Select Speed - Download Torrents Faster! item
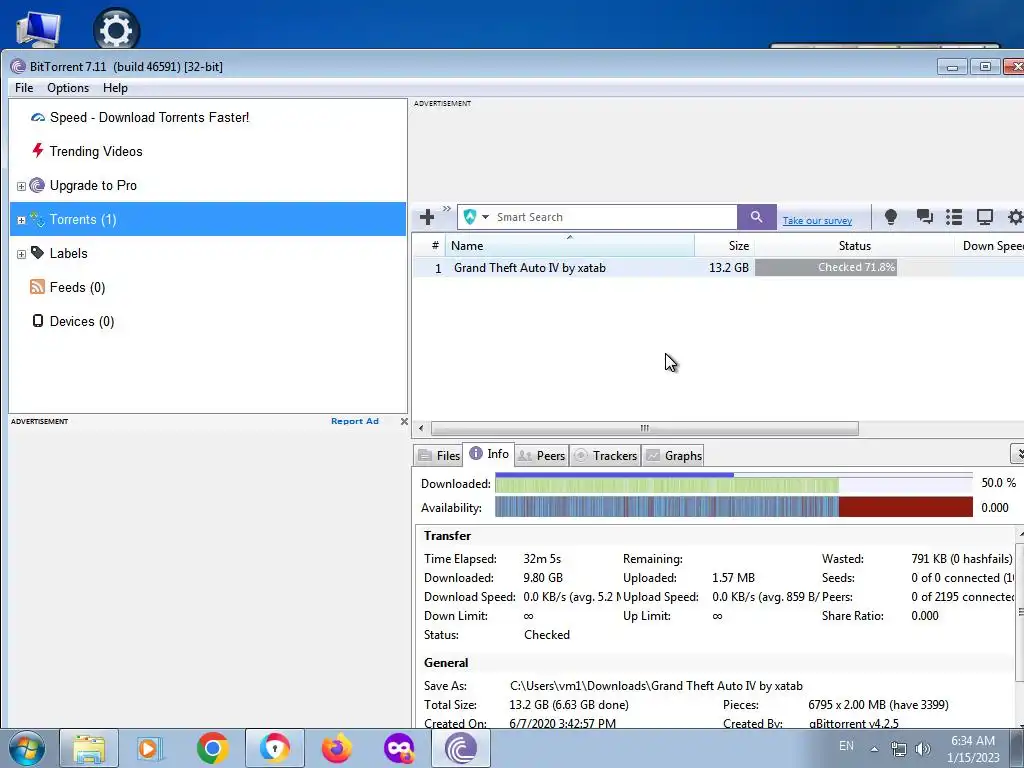This screenshot has height=768, width=1024. click(149, 118)
